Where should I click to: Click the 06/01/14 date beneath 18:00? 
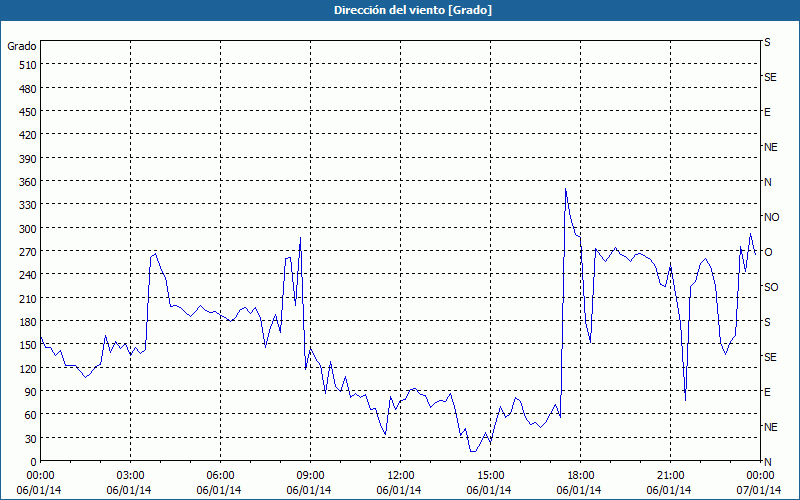click(x=579, y=490)
